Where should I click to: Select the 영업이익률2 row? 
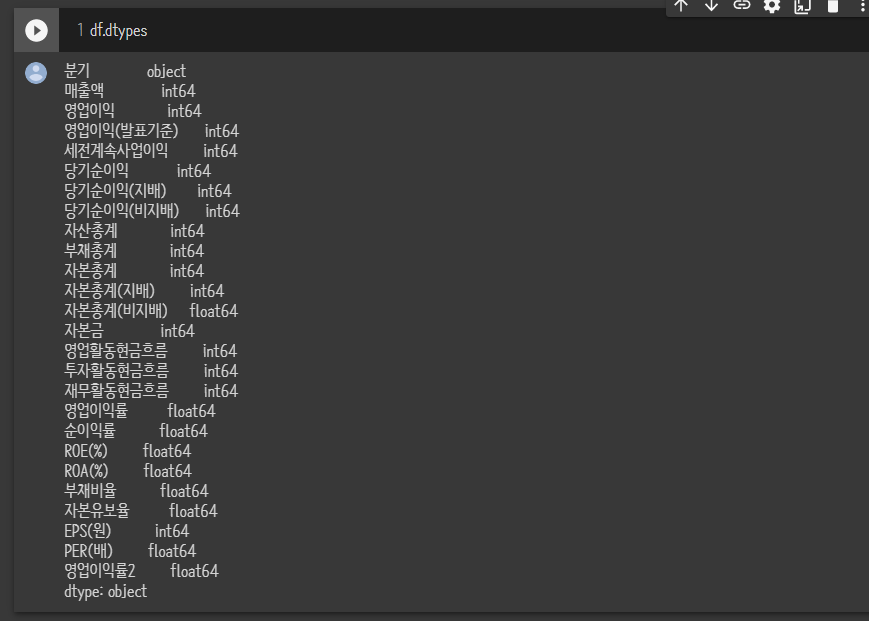(141, 571)
